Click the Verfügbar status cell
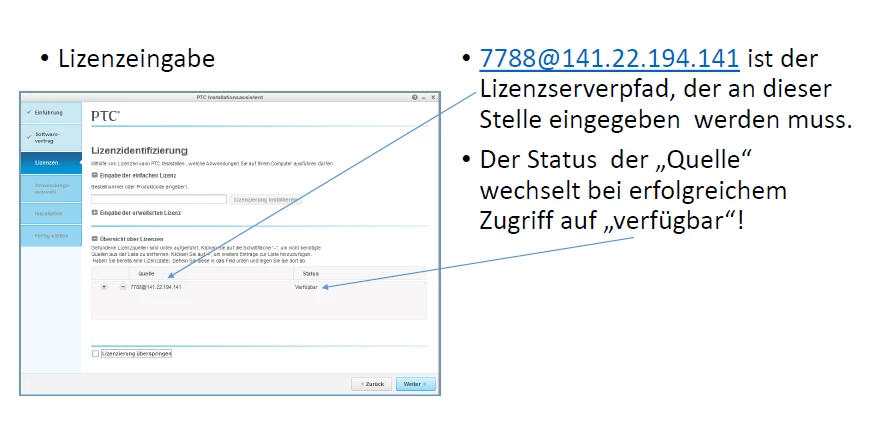This screenshot has width=875, height=430. tap(306, 287)
